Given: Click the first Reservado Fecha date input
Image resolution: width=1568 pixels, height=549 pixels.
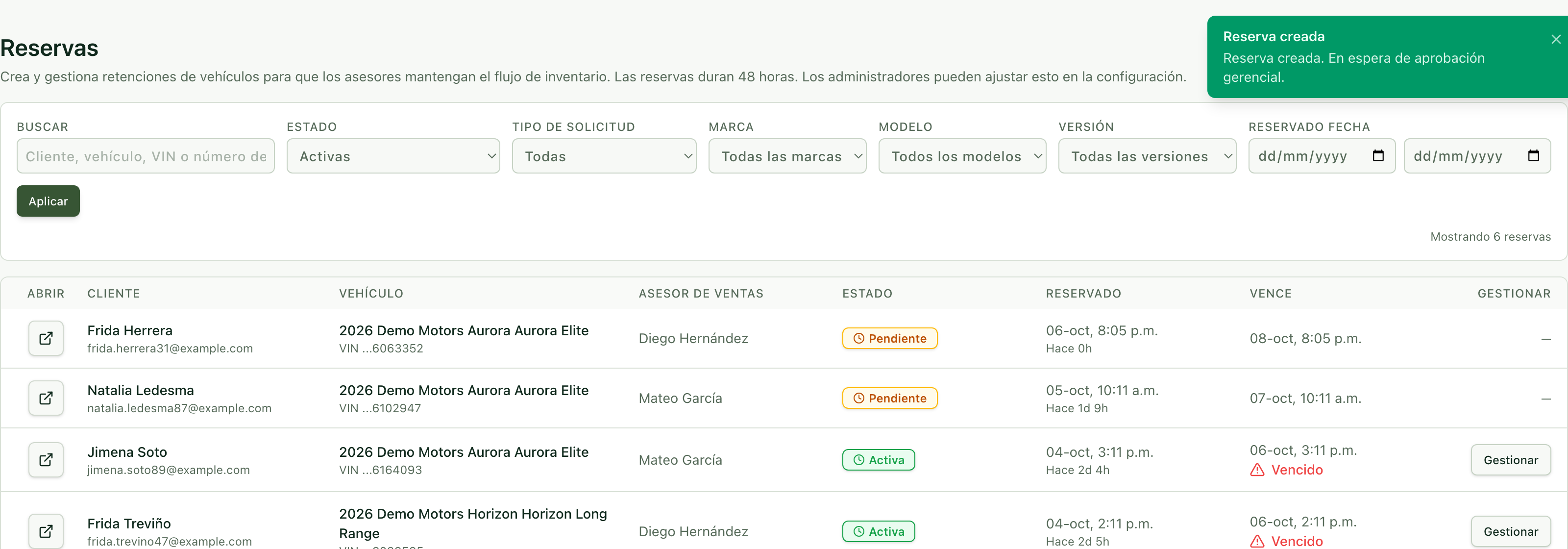Looking at the screenshot, I should [x=1322, y=156].
